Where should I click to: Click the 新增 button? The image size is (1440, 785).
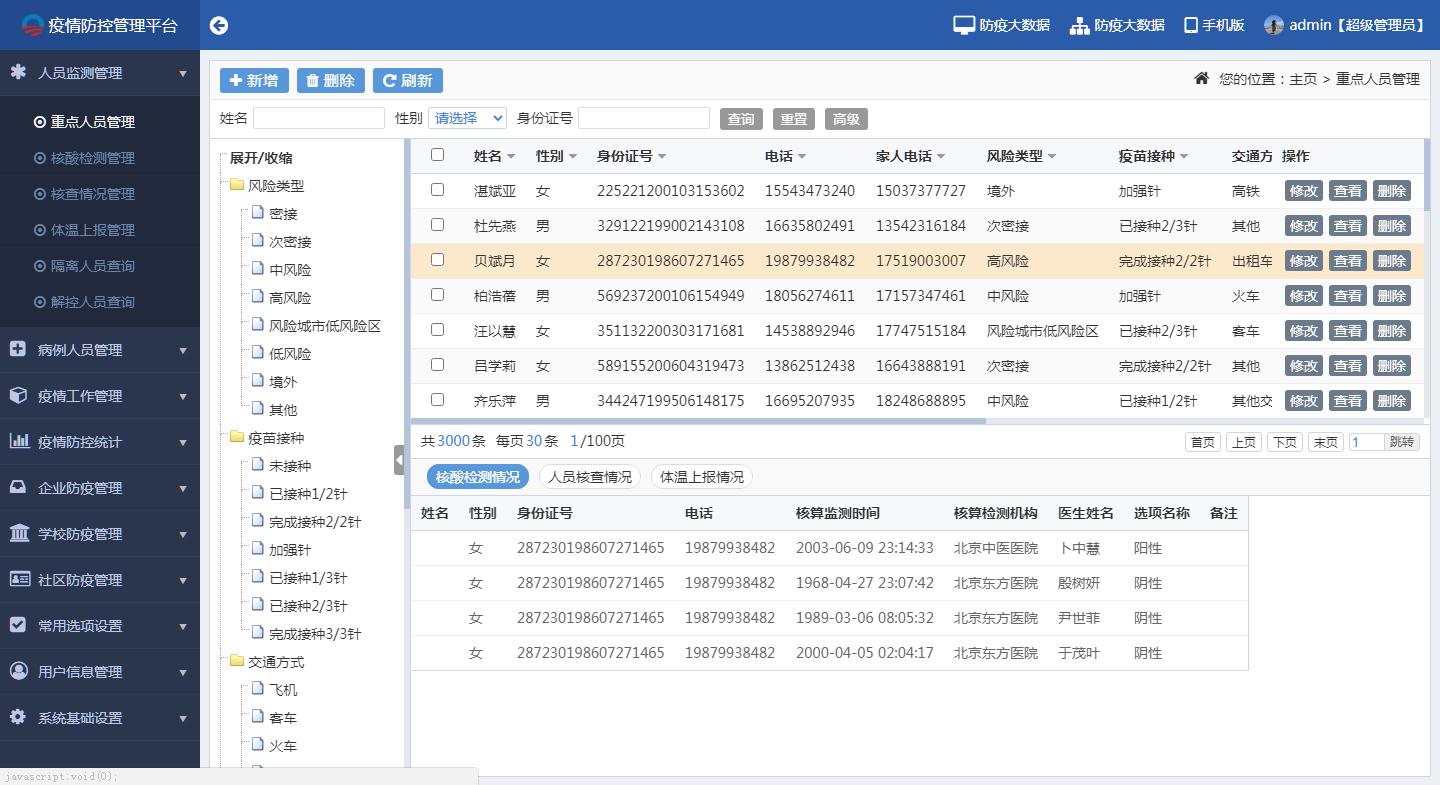[255, 80]
